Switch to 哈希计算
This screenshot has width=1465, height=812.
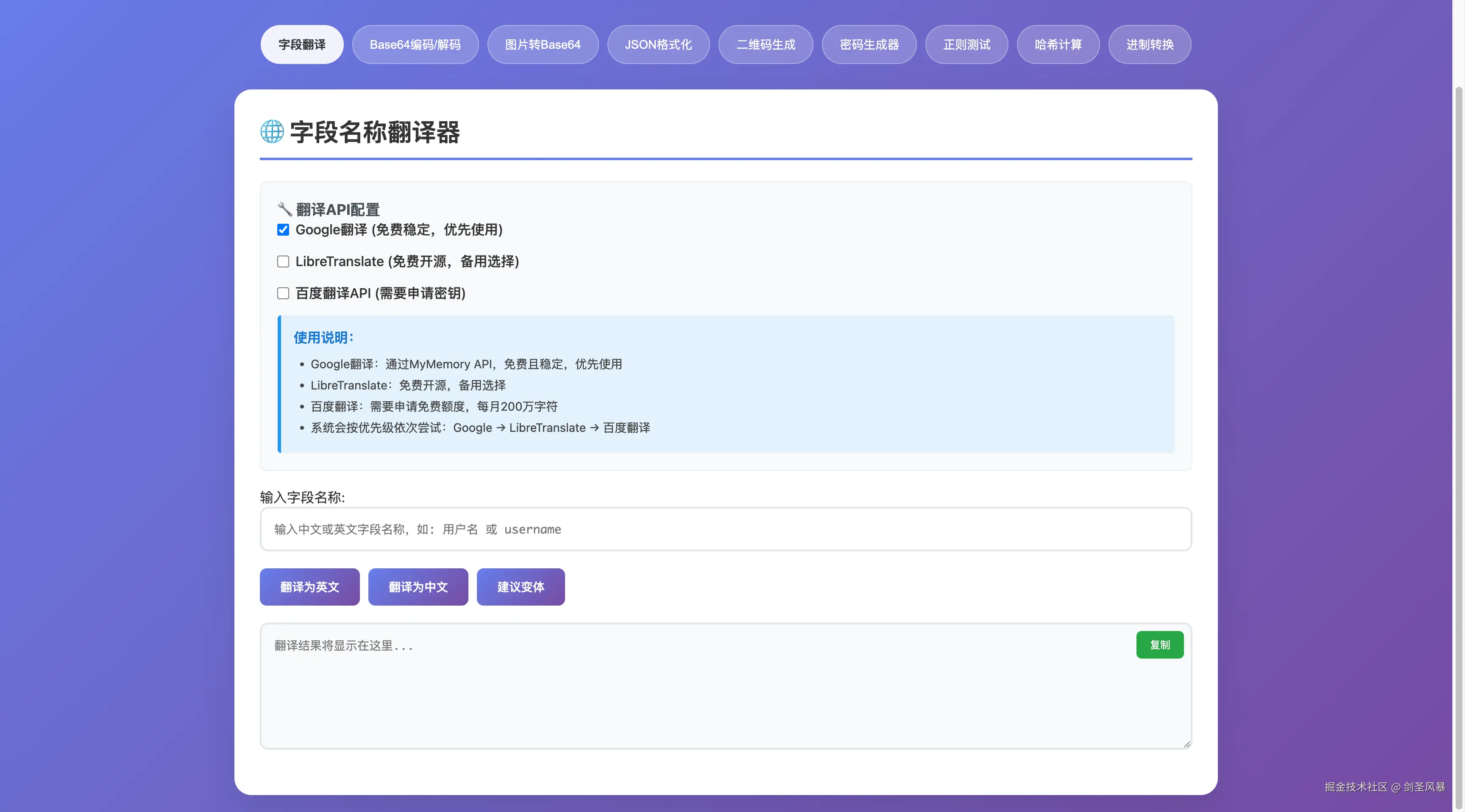[1058, 44]
